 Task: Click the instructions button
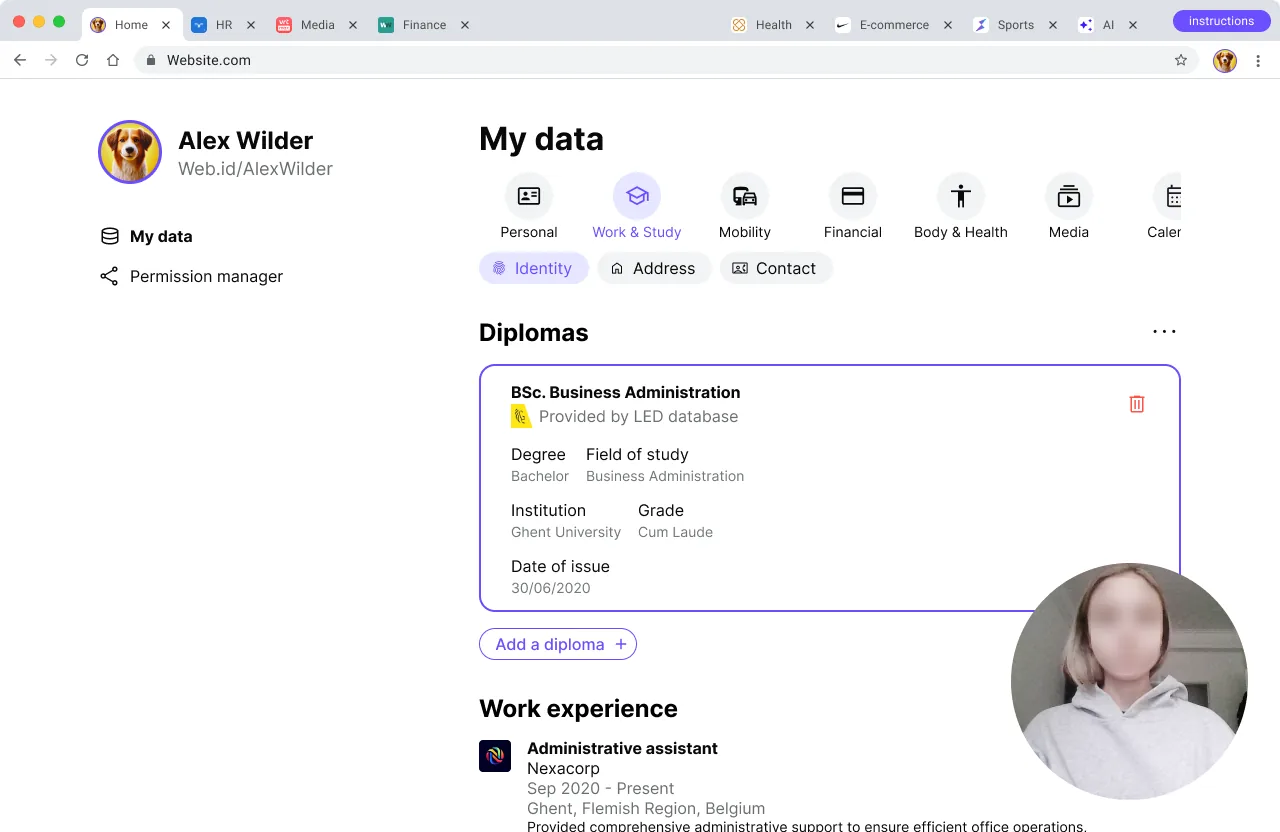(1221, 21)
